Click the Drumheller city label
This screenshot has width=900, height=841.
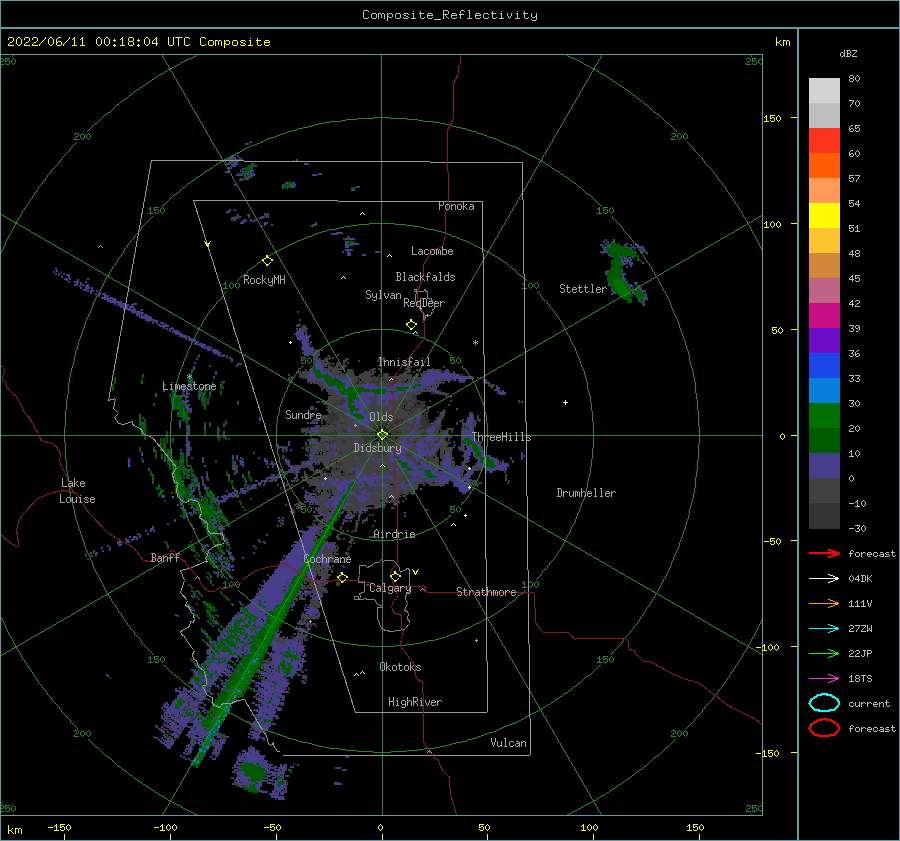pos(586,493)
